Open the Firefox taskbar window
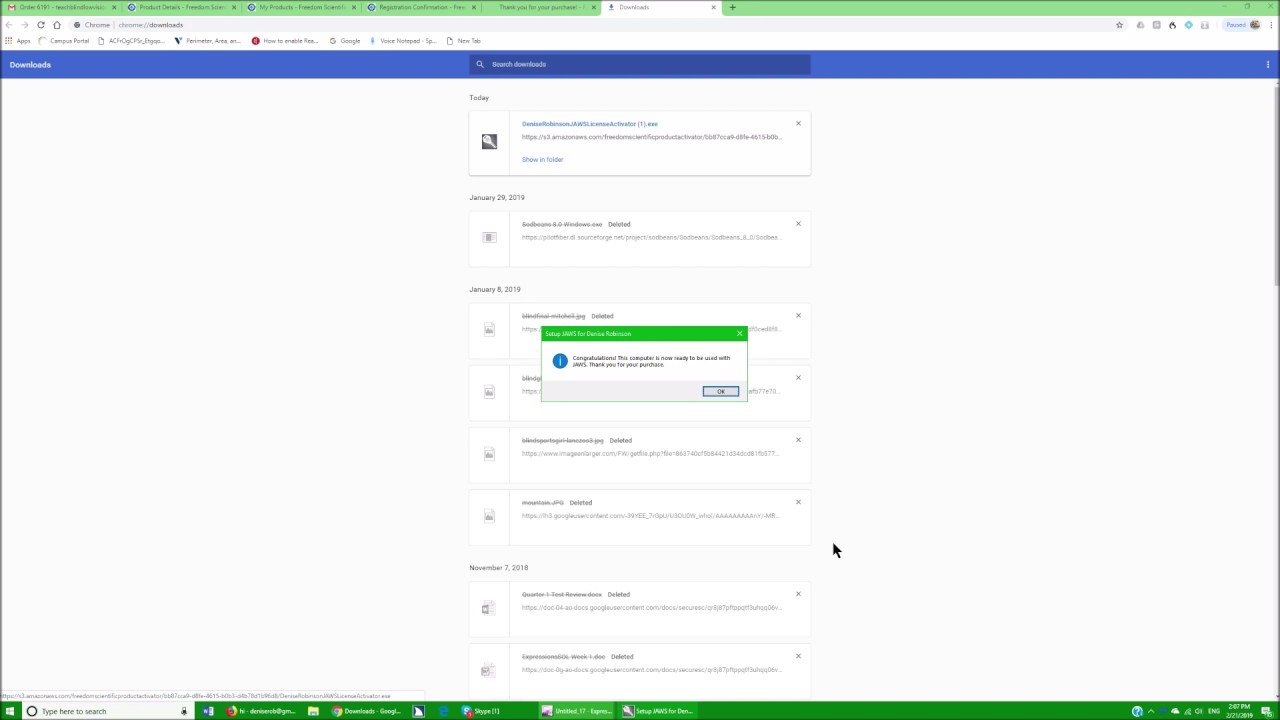The width and height of the screenshot is (1280, 720). click(x=260, y=711)
